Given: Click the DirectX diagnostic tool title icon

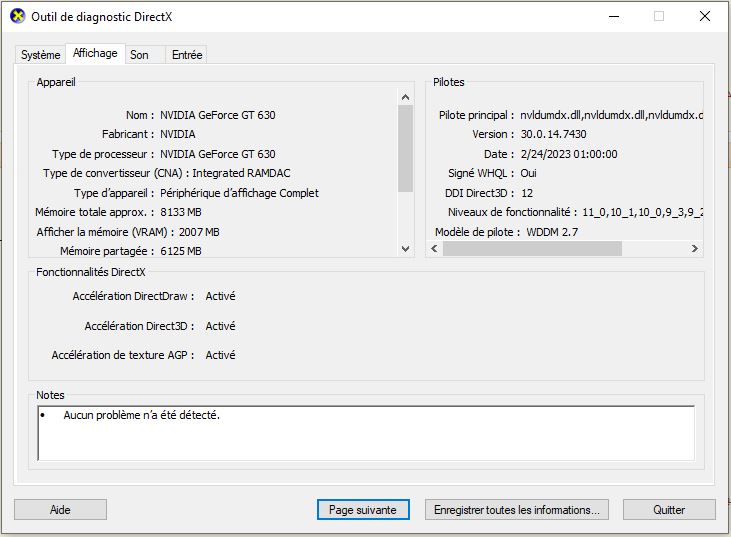Looking at the screenshot, I should pyautogui.click(x=18, y=16).
